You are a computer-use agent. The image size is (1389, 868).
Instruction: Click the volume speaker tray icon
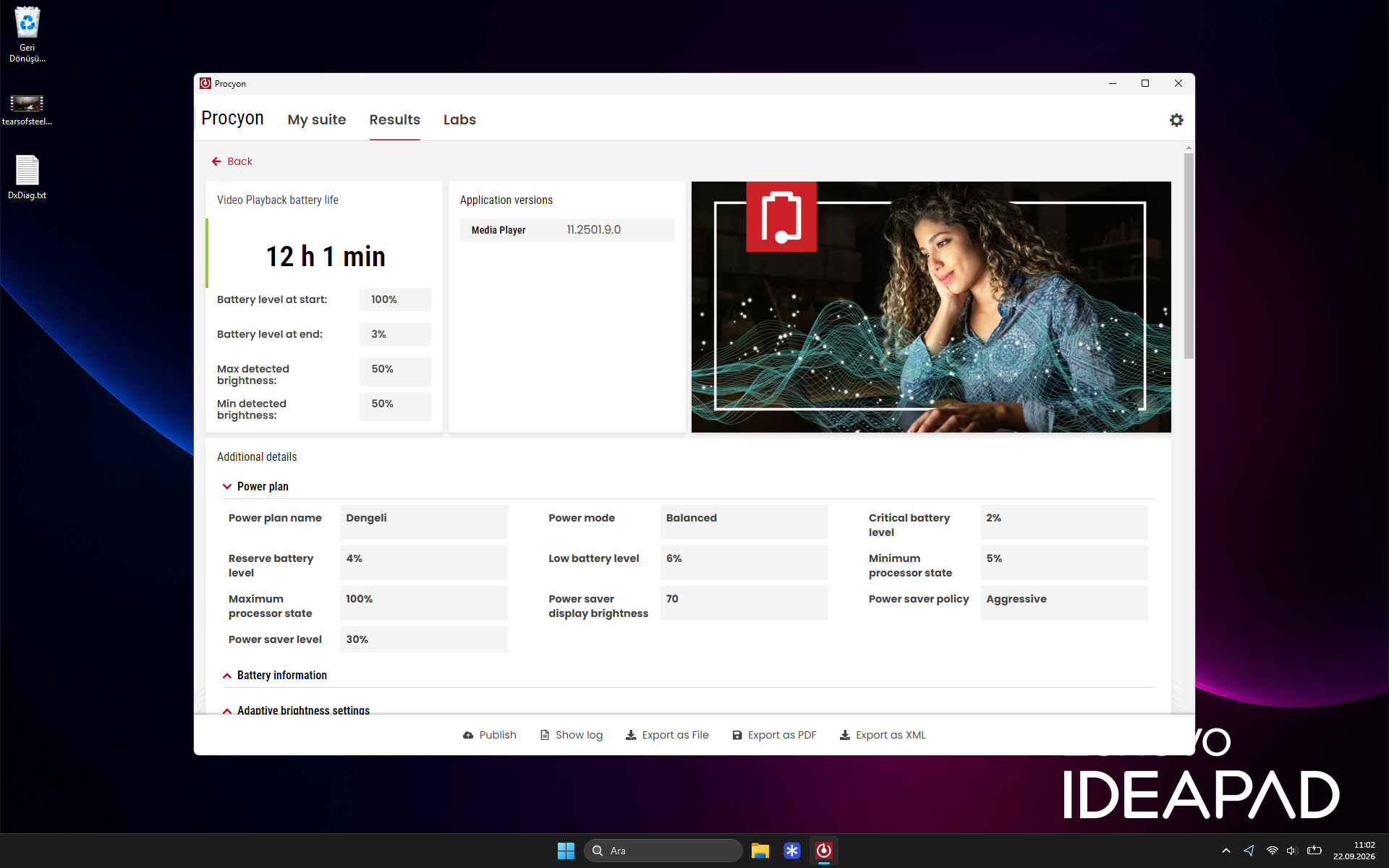pos(1292,851)
